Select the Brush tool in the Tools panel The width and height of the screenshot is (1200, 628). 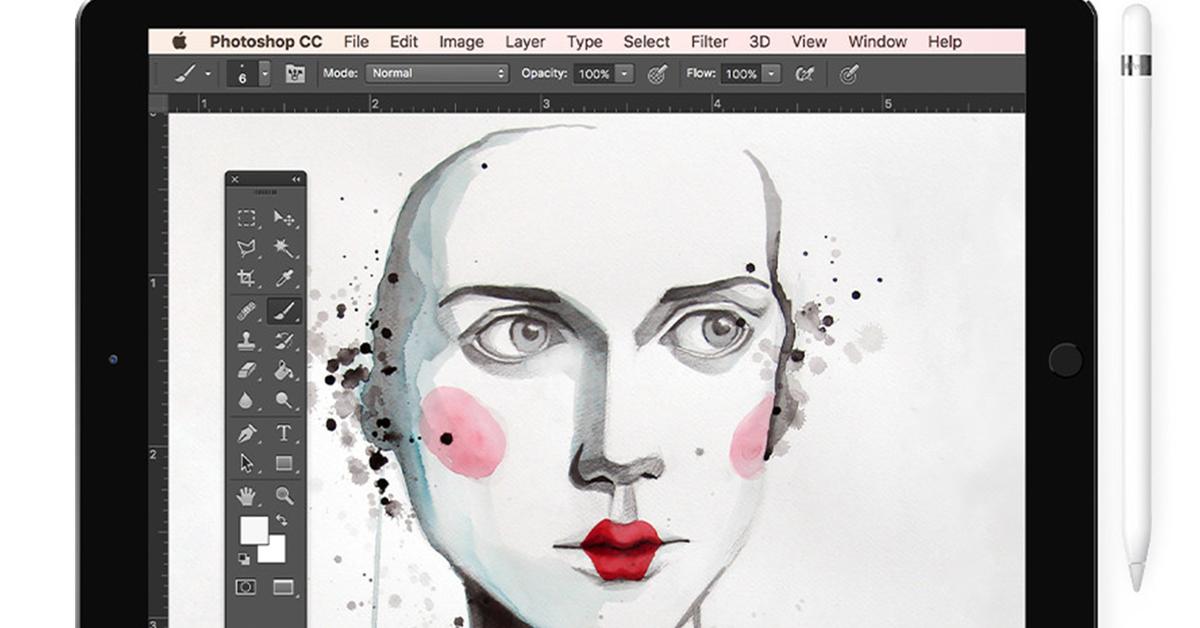(284, 311)
